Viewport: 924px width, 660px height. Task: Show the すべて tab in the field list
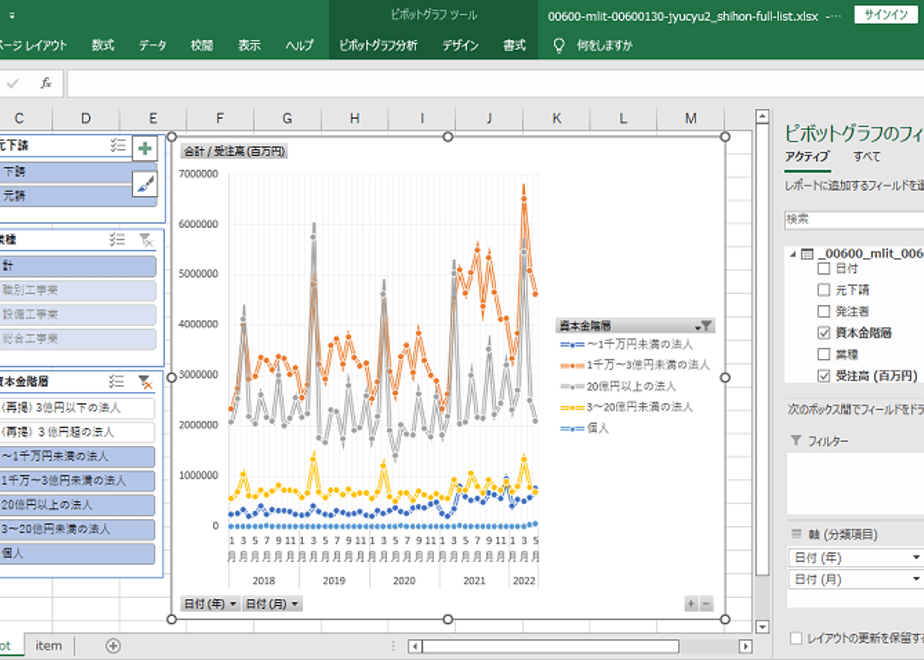coord(867,156)
